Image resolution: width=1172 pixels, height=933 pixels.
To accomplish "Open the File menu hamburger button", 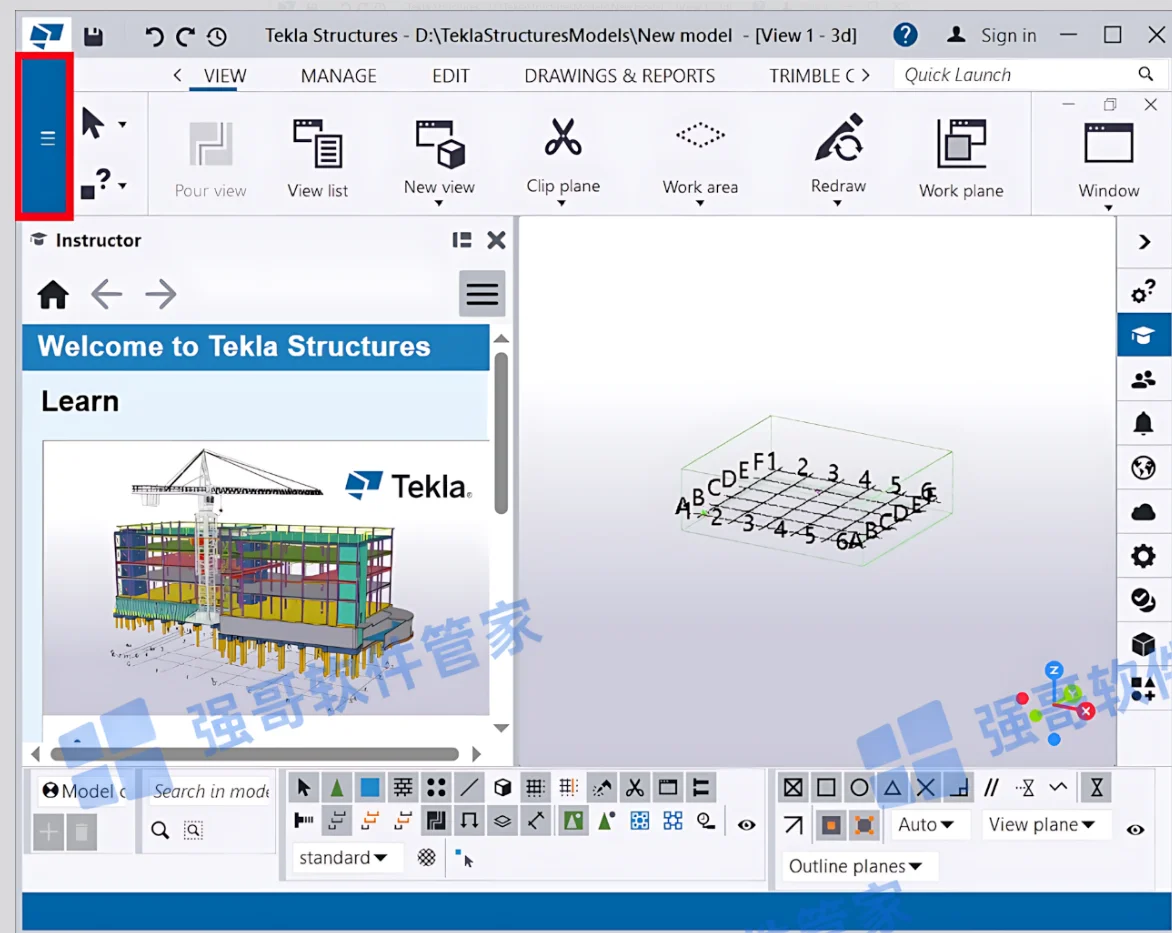I will [x=47, y=138].
